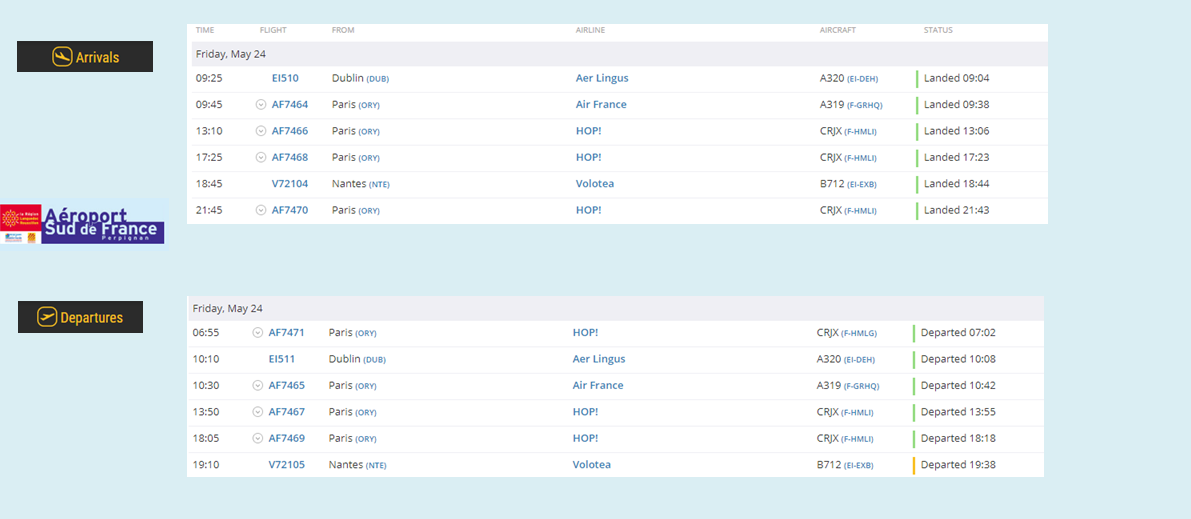Viewport: 1191px width, 519px height.
Task: Open flight AF7467 departure link
Action: [287, 412]
